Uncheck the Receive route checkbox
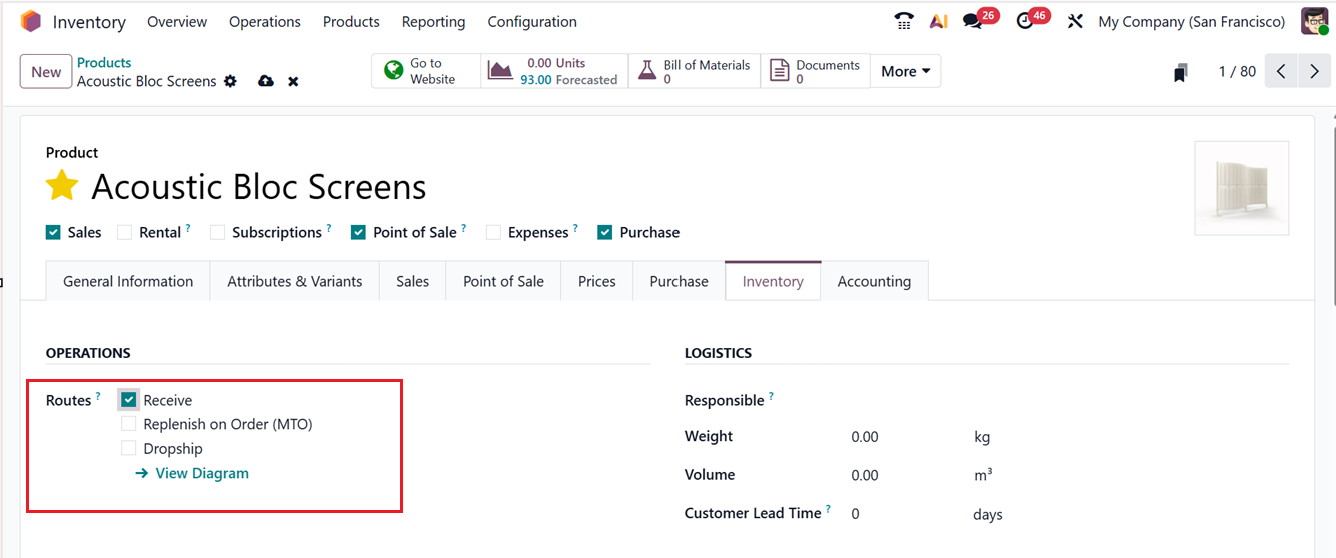 pos(128,400)
